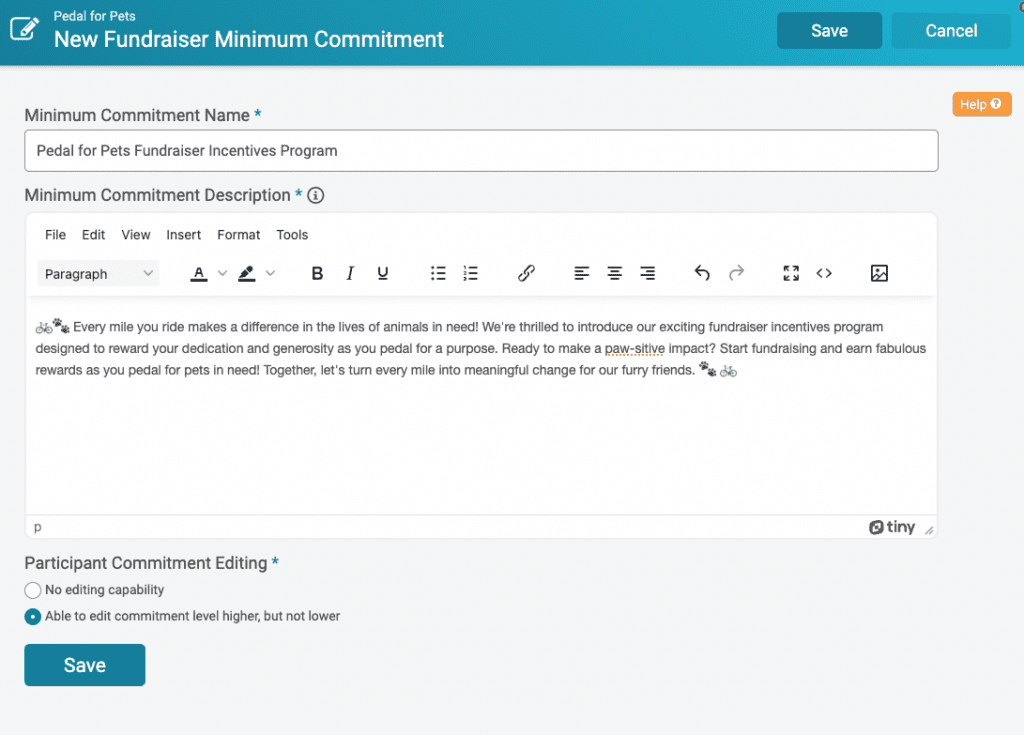Open the File menu

56,235
